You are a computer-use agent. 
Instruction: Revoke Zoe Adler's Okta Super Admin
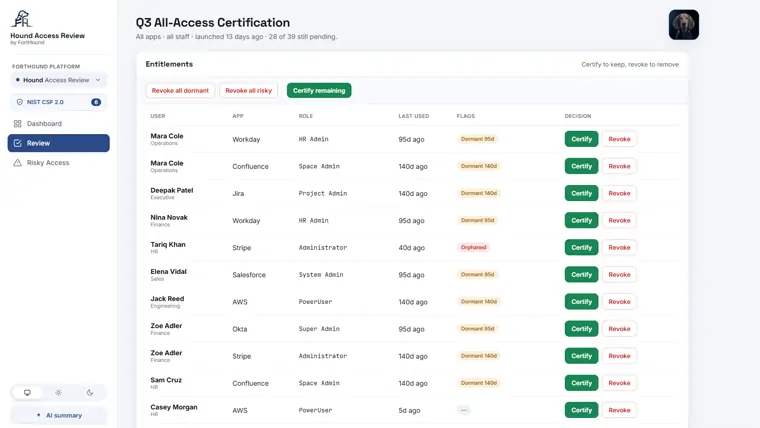(619, 329)
